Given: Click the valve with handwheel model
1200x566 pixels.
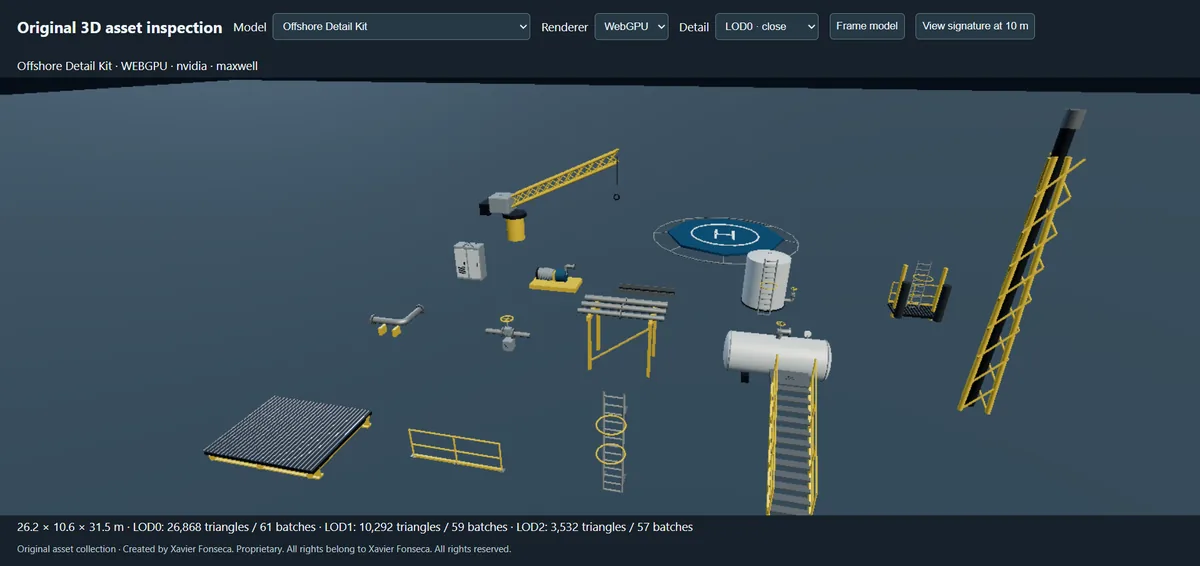Looking at the screenshot, I should (508, 332).
